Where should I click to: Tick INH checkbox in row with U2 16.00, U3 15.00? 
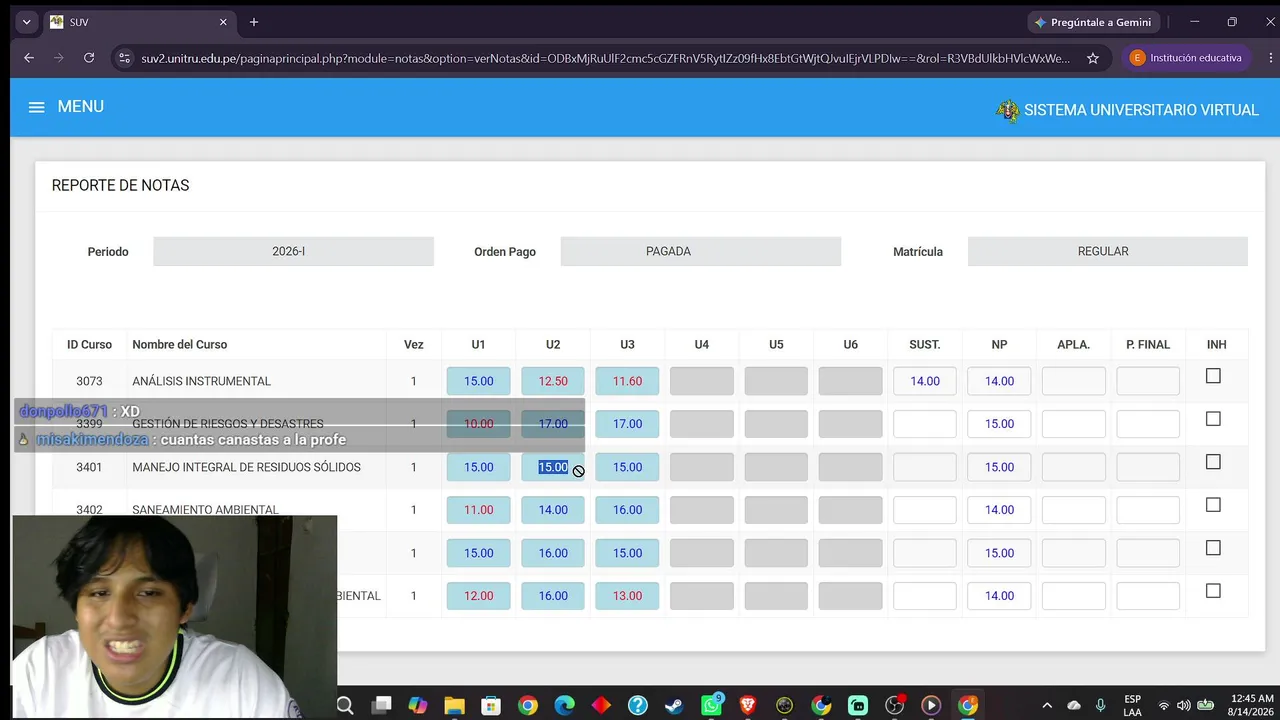[1213, 548]
